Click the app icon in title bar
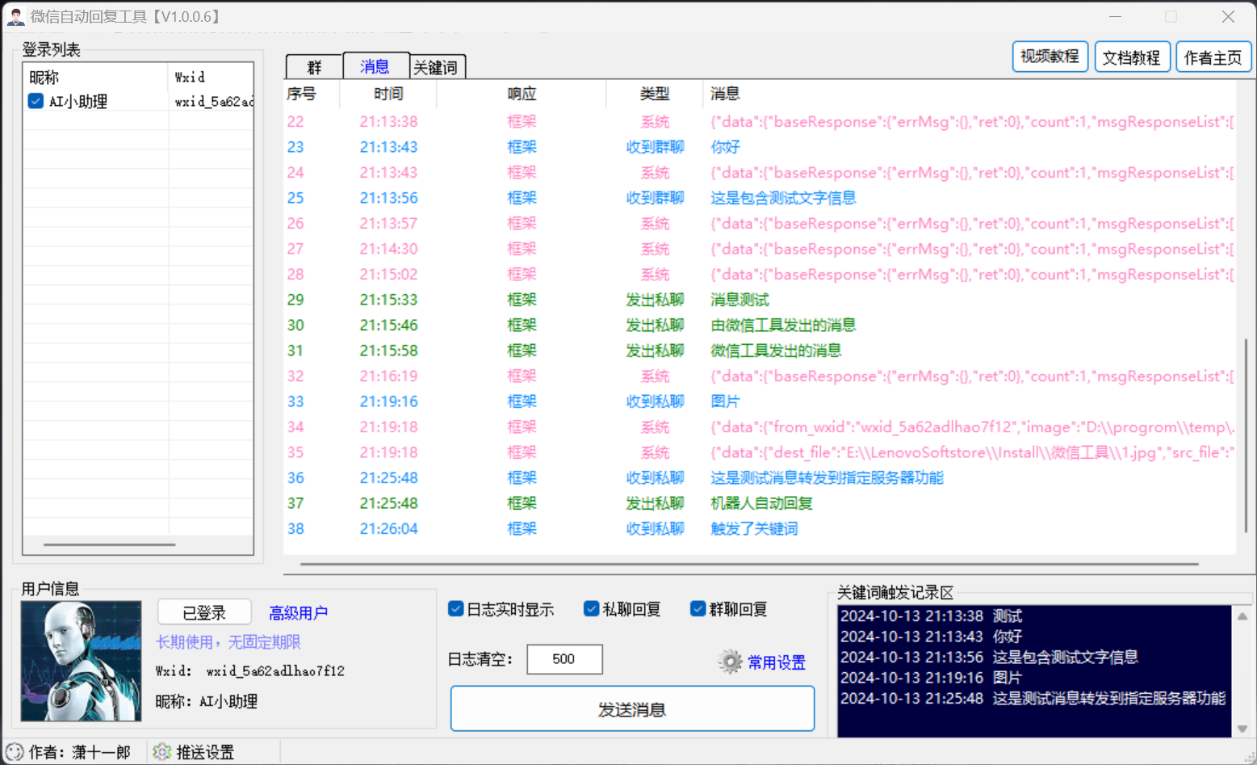Screen dimensions: 1257x765 pos(15,17)
